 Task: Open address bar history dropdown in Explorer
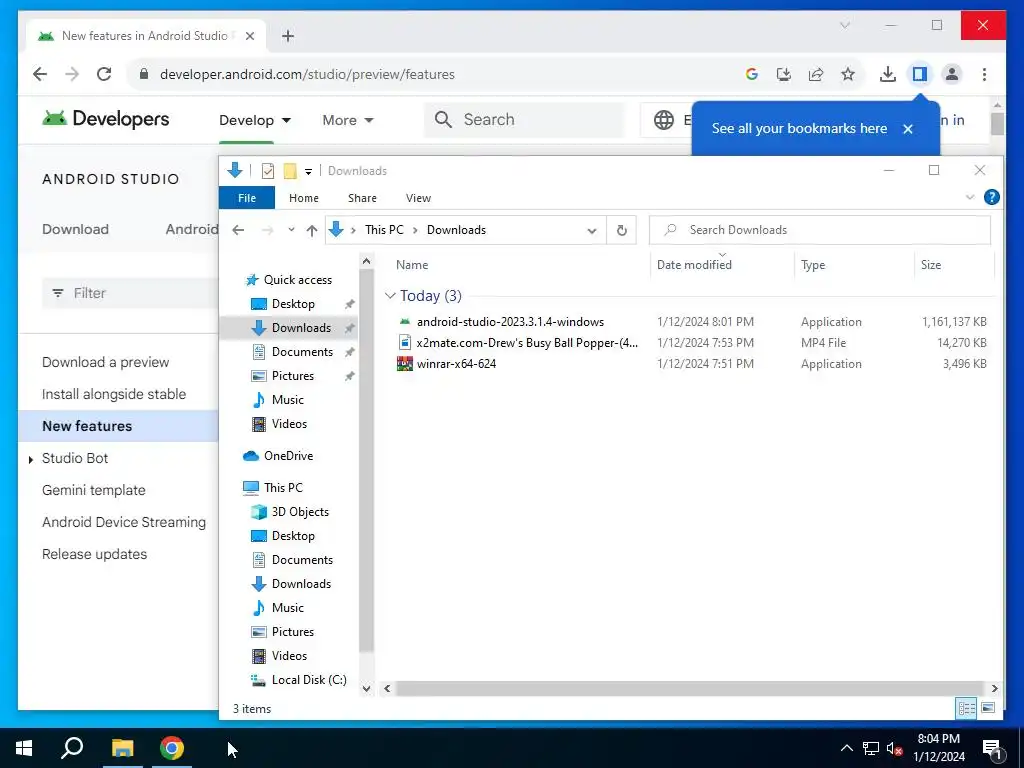pyautogui.click(x=592, y=231)
